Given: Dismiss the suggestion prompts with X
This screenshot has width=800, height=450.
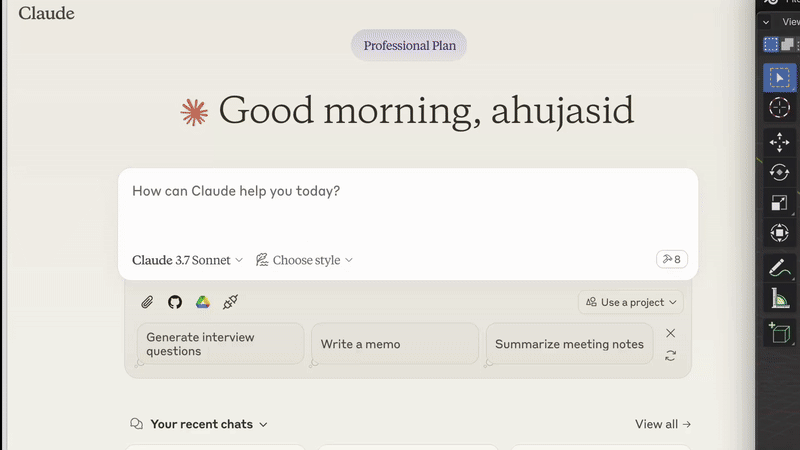Looking at the screenshot, I should click(x=670, y=333).
